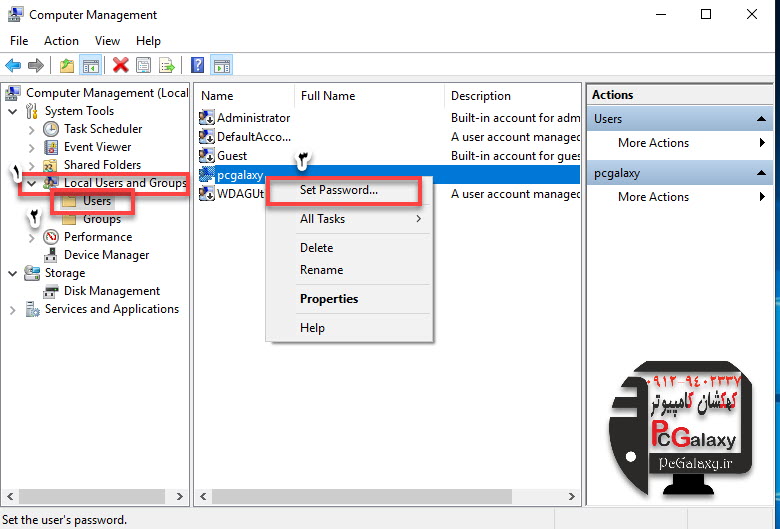
Task: Open the Action menu
Action: click(x=61, y=41)
